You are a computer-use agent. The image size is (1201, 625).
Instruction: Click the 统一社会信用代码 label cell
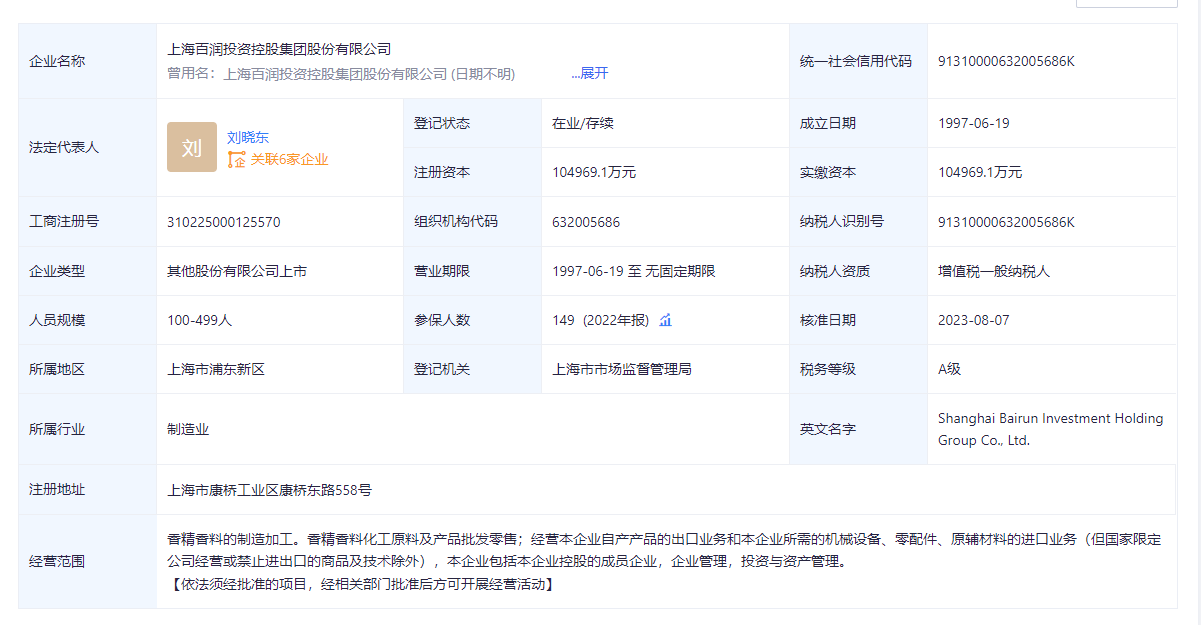click(x=858, y=61)
